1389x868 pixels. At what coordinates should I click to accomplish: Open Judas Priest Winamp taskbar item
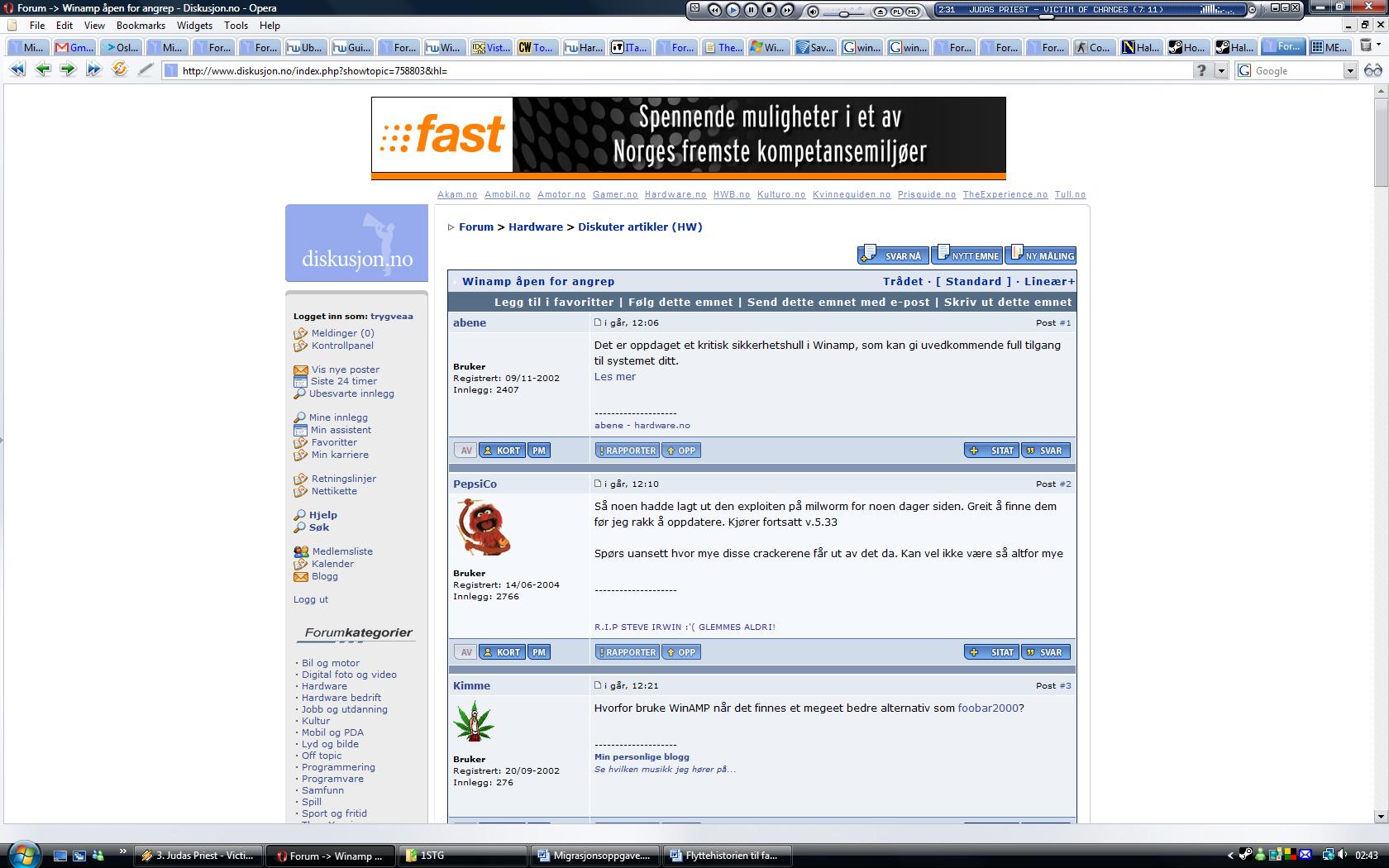click(x=199, y=856)
